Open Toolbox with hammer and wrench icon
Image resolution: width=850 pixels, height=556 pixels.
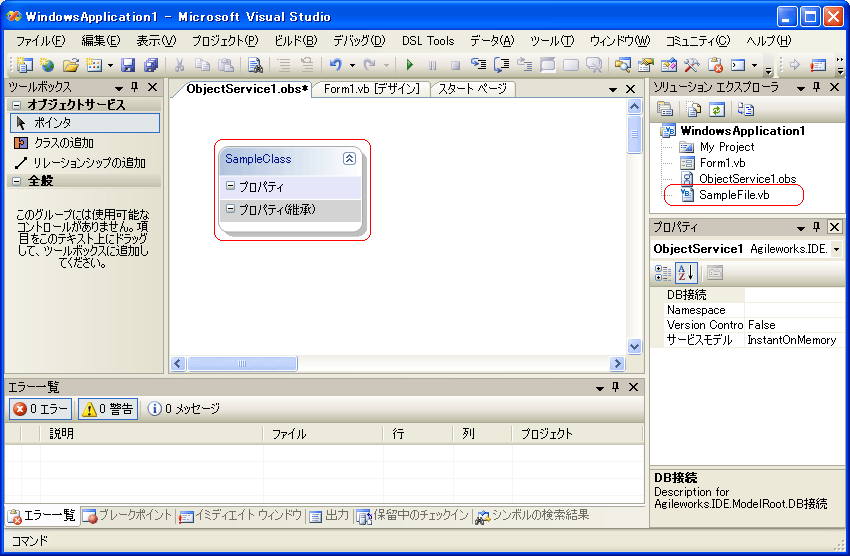tap(691, 65)
